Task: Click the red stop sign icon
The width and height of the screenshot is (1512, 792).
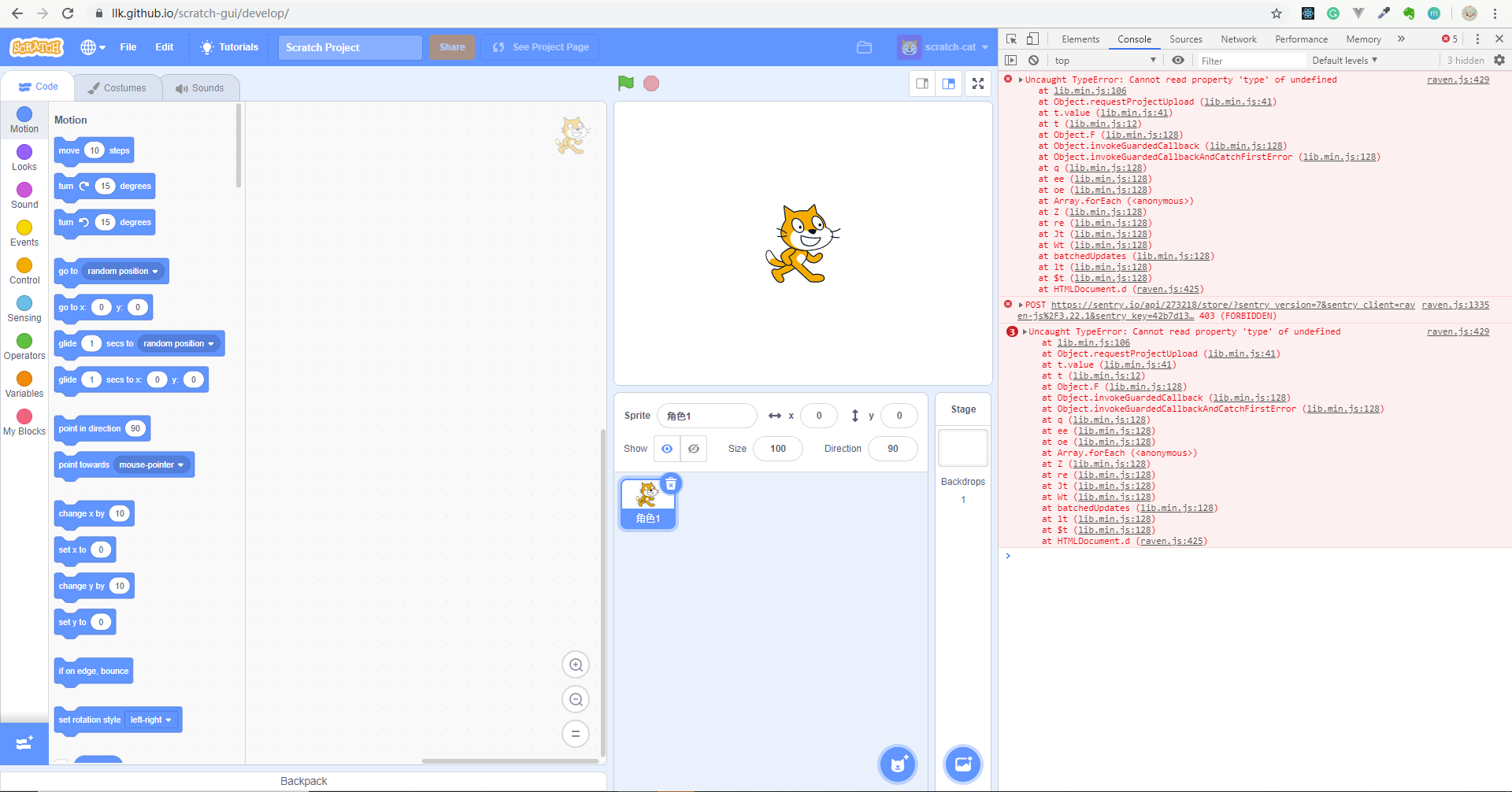Action: coord(650,83)
